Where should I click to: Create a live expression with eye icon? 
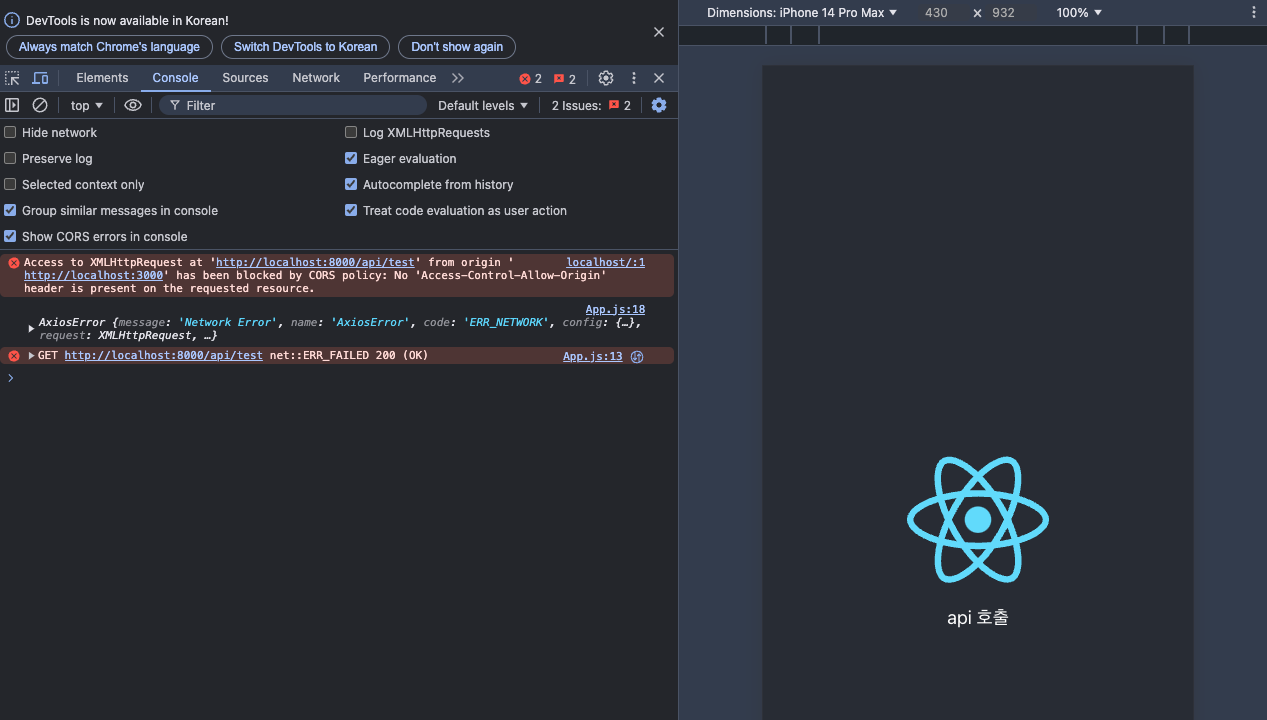(133, 105)
